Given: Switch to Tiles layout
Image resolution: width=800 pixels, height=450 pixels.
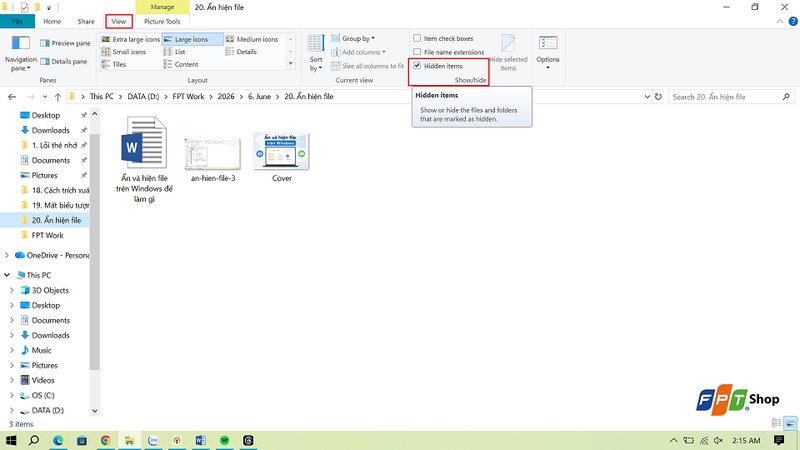Looking at the screenshot, I should (114, 64).
